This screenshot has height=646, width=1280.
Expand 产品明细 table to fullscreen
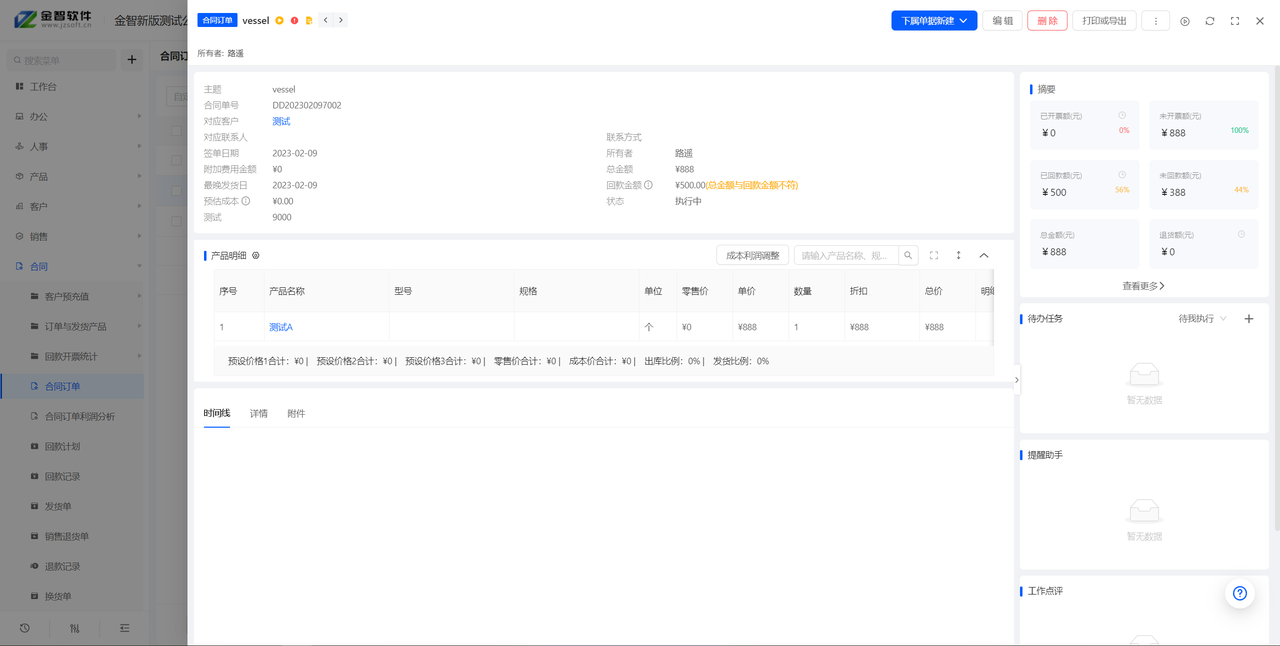click(x=934, y=256)
